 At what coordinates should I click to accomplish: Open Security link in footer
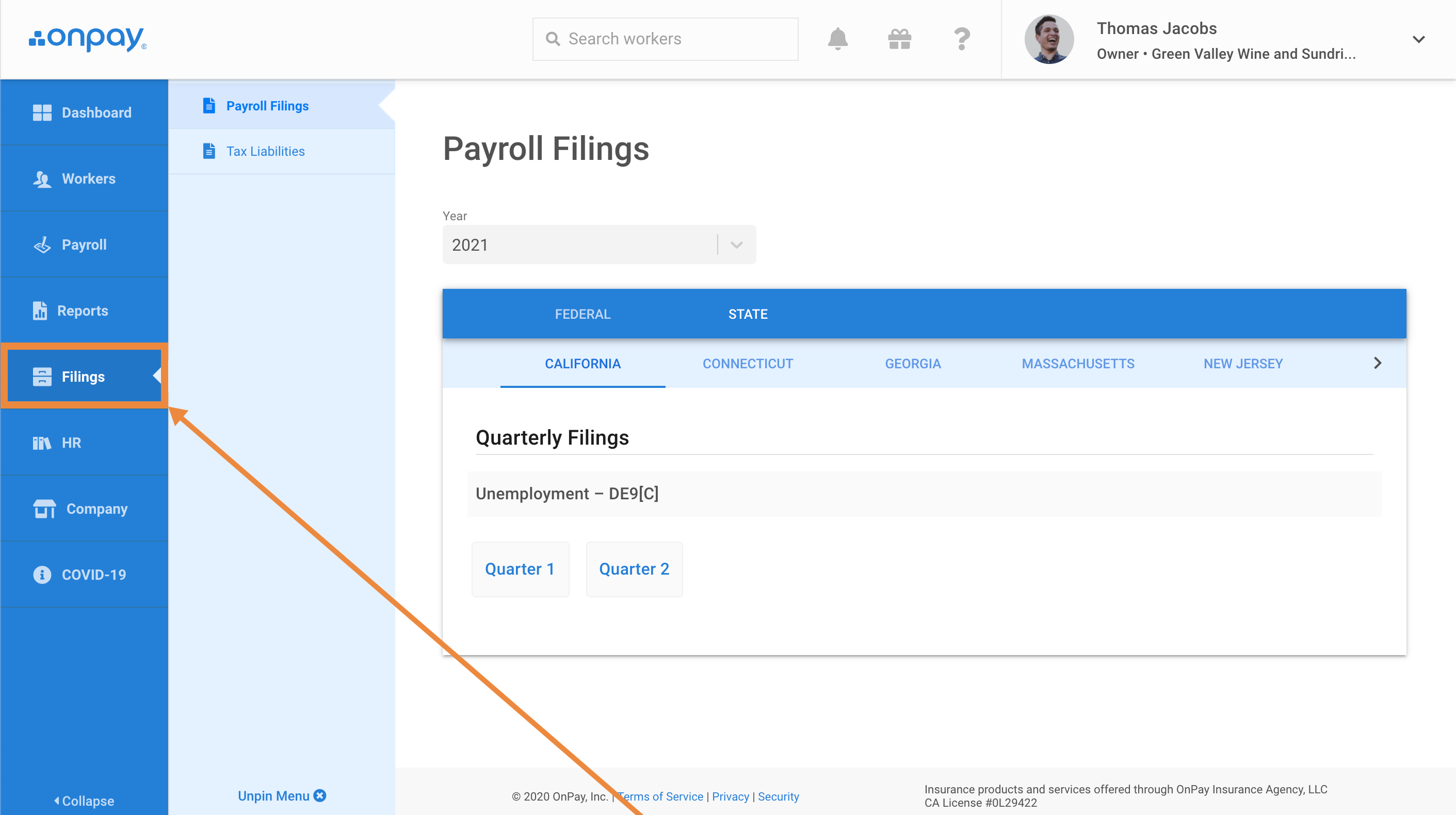(778, 796)
